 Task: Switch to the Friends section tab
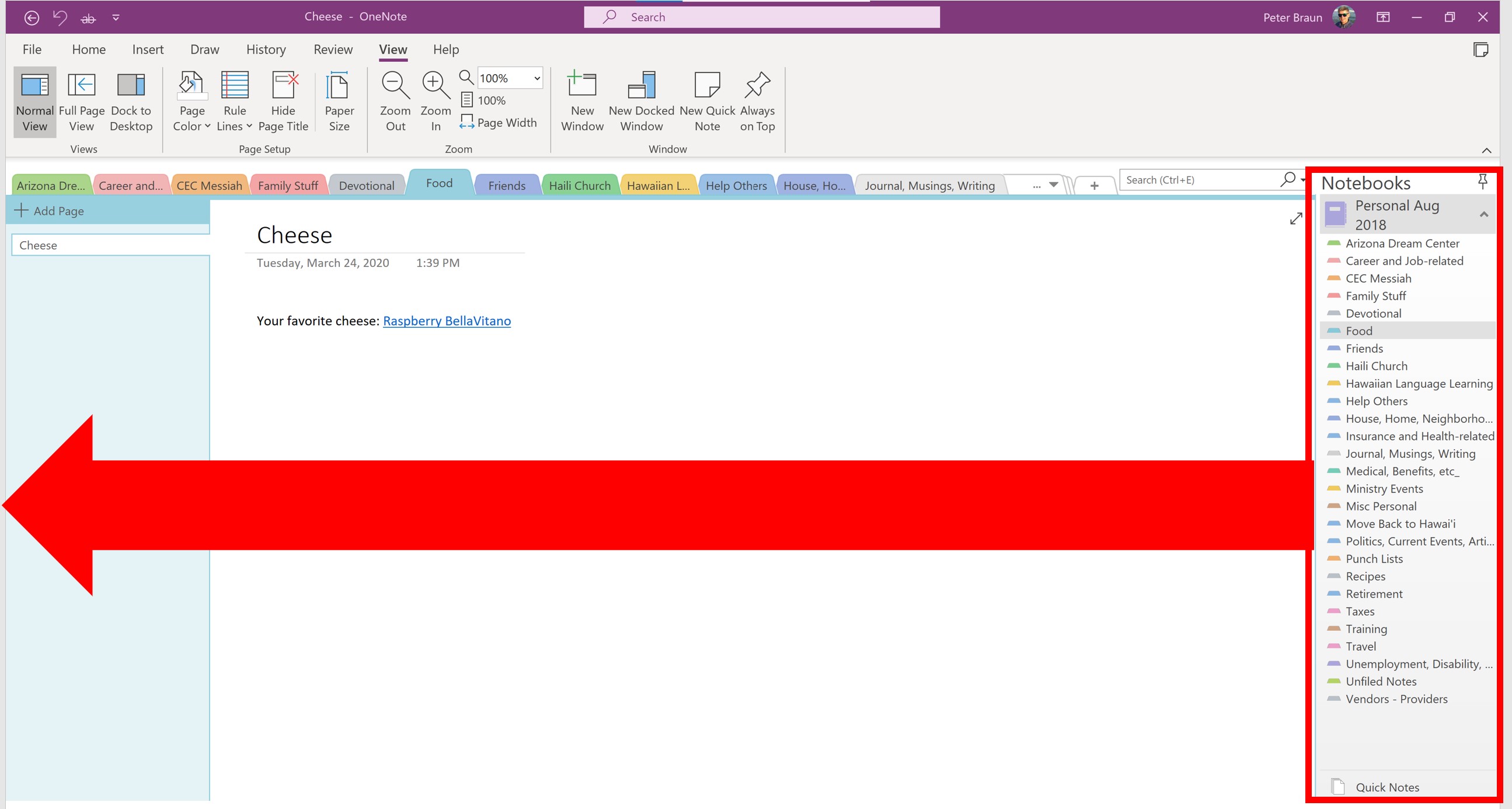[506, 186]
